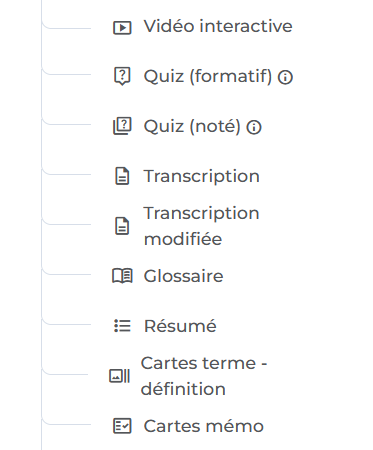Image resolution: width=373 pixels, height=450 pixels.
Task: Select the Quiz (formatif) entry
Action: (x=208, y=76)
